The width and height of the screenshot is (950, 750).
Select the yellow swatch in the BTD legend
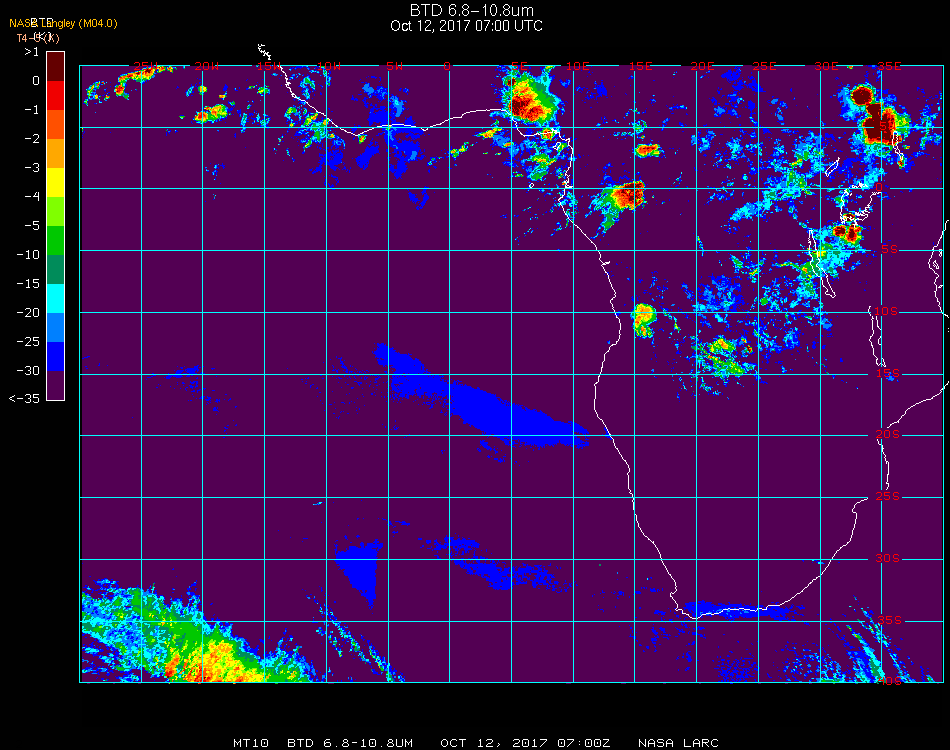click(55, 182)
